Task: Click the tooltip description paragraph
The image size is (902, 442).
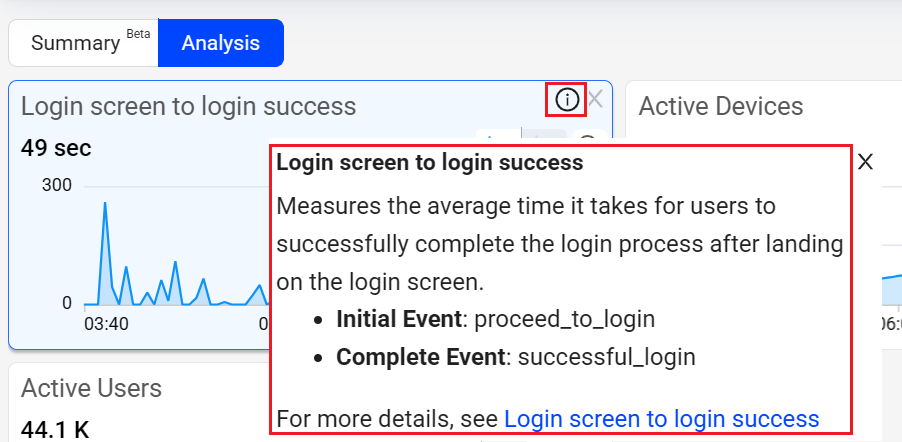Action: (x=560, y=245)
